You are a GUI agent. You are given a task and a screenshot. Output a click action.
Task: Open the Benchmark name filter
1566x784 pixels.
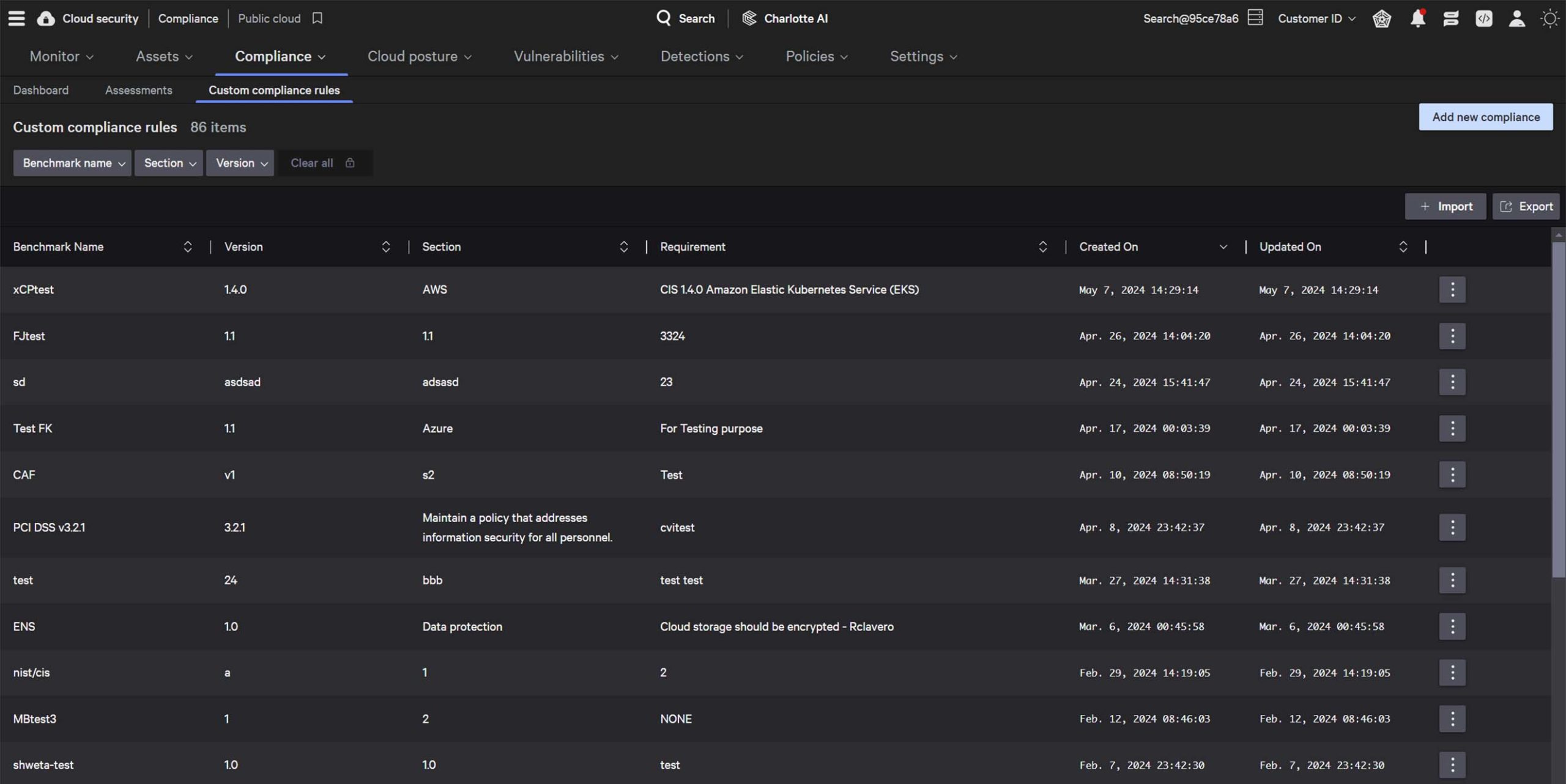coord(72,163)
